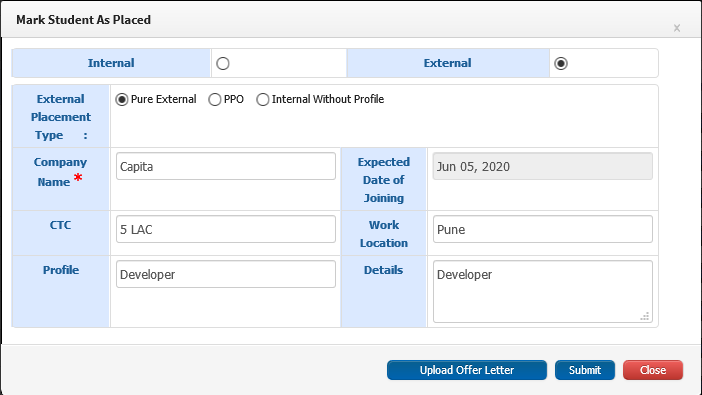Image resolution: width=702 pixels, height=395 pixels.
Task: Click the Company Name label
Action: pyautogui.click(x=60, y=172)
